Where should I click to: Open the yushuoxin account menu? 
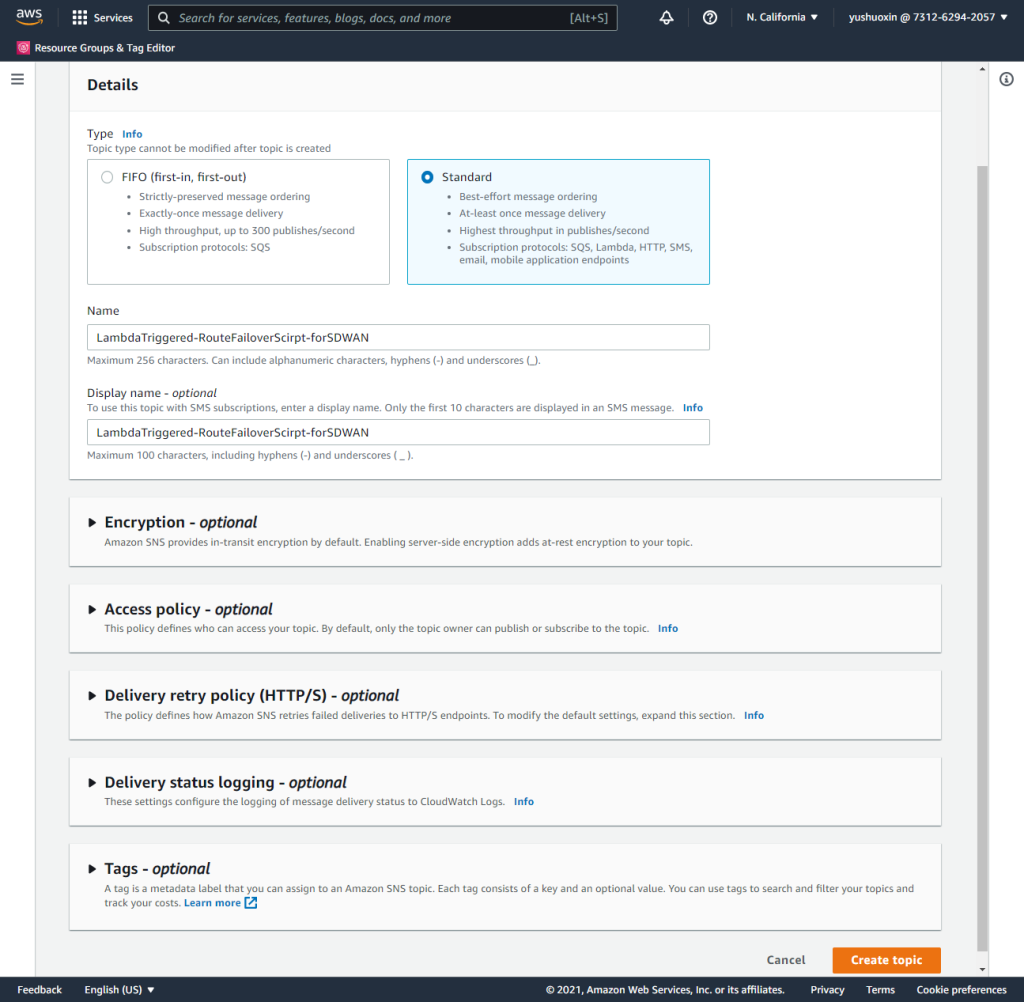(928, 18)
